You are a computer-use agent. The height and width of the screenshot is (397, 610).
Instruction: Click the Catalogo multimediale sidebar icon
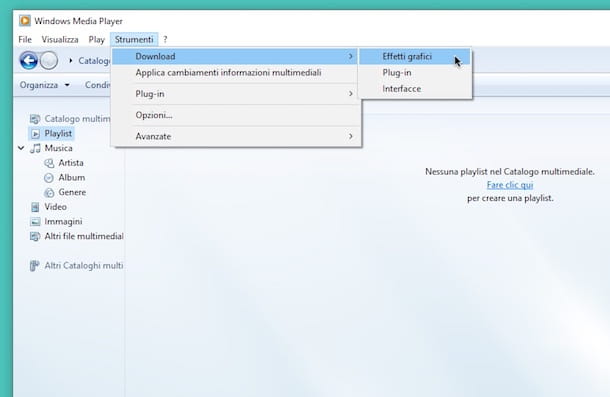[x=35, y=119]
